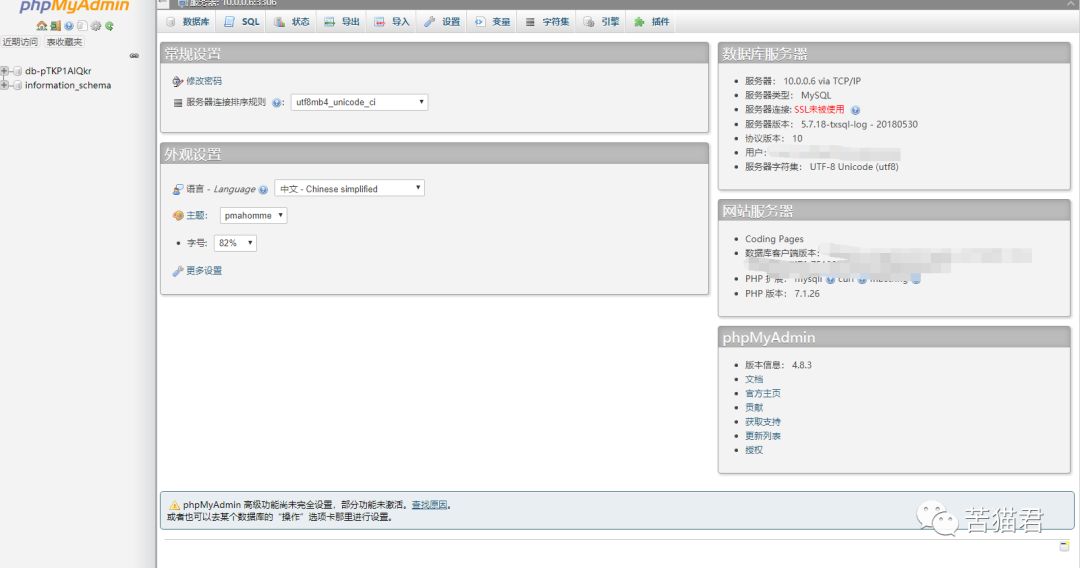Click the server address 10.0.0.6:3306 in breadcrumb
This screenshot has width=1080, height=568.
coord(249,3)
